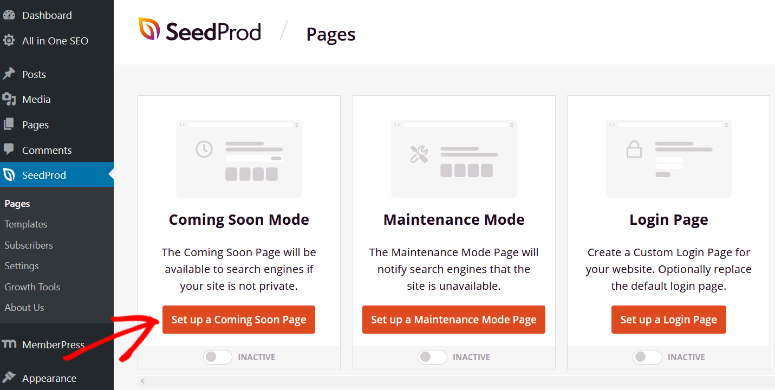The height and width of the screenshot is (390, 775).
Task: Click the Appearance paintbrush icon
Action: click(x=8, y=378)
